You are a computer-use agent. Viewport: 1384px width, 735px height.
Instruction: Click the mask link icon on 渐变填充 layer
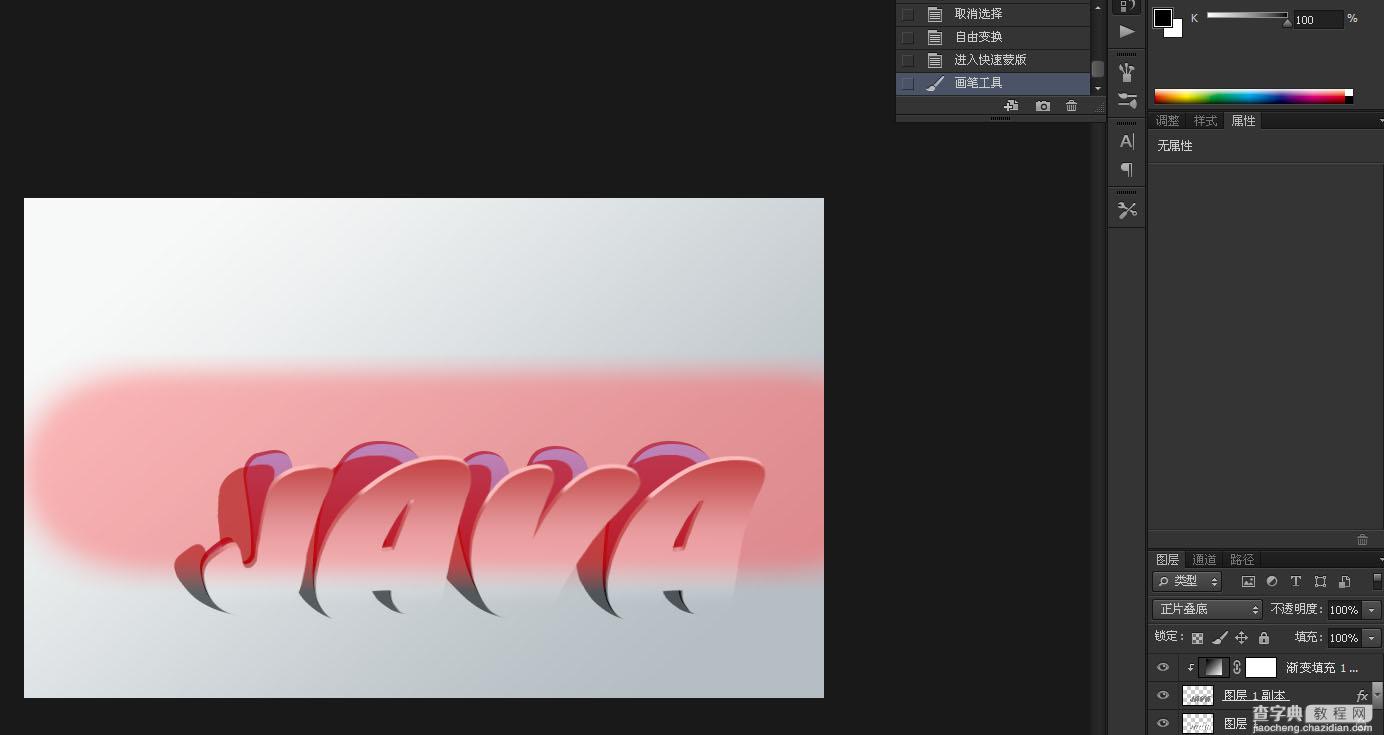[x=1237, y=667]
